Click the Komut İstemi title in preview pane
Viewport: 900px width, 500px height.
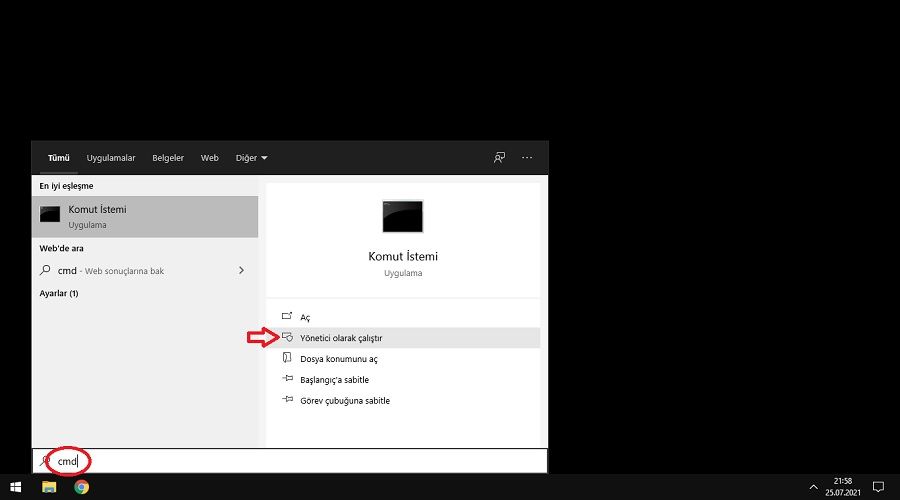pyautogui.click(x=403, y=256)
